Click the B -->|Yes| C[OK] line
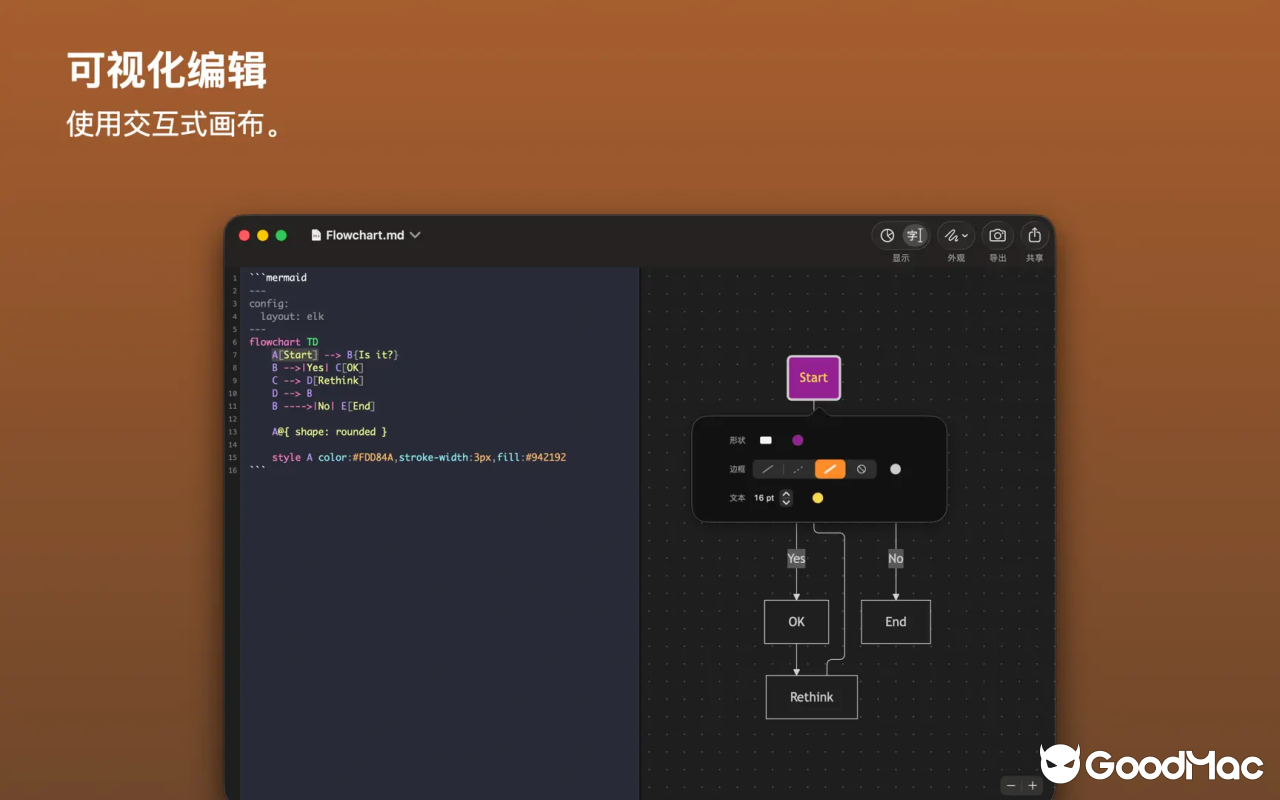This screenshot has height=800, width=1280. click(318, 368)
